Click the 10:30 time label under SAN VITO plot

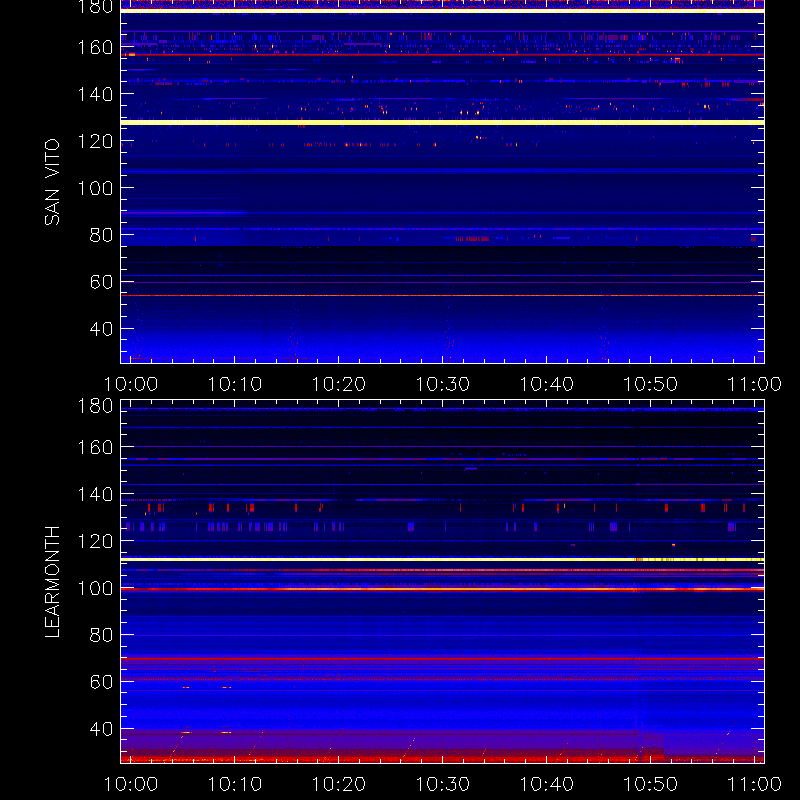[x=442, y=384]
